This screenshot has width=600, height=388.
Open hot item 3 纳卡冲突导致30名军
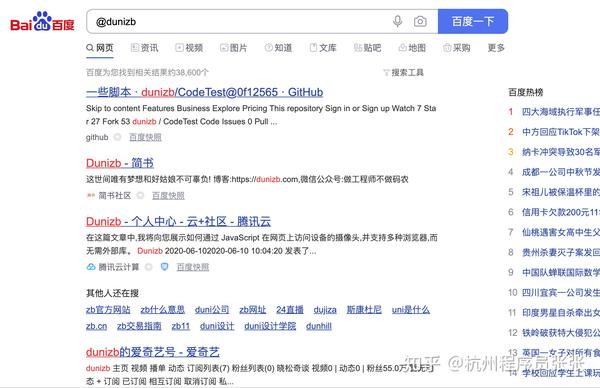pos(561,152)
